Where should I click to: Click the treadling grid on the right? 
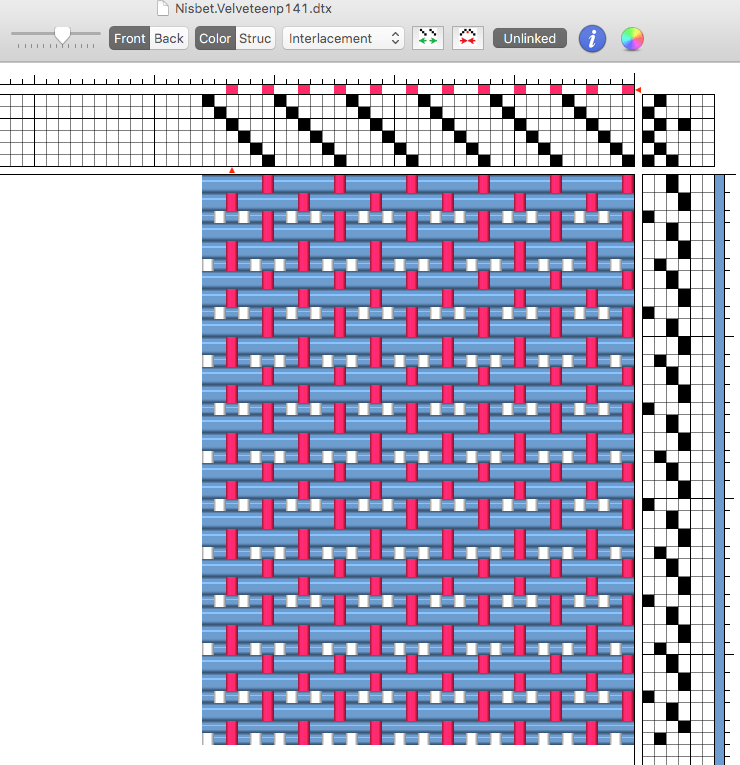click(678, 460)
